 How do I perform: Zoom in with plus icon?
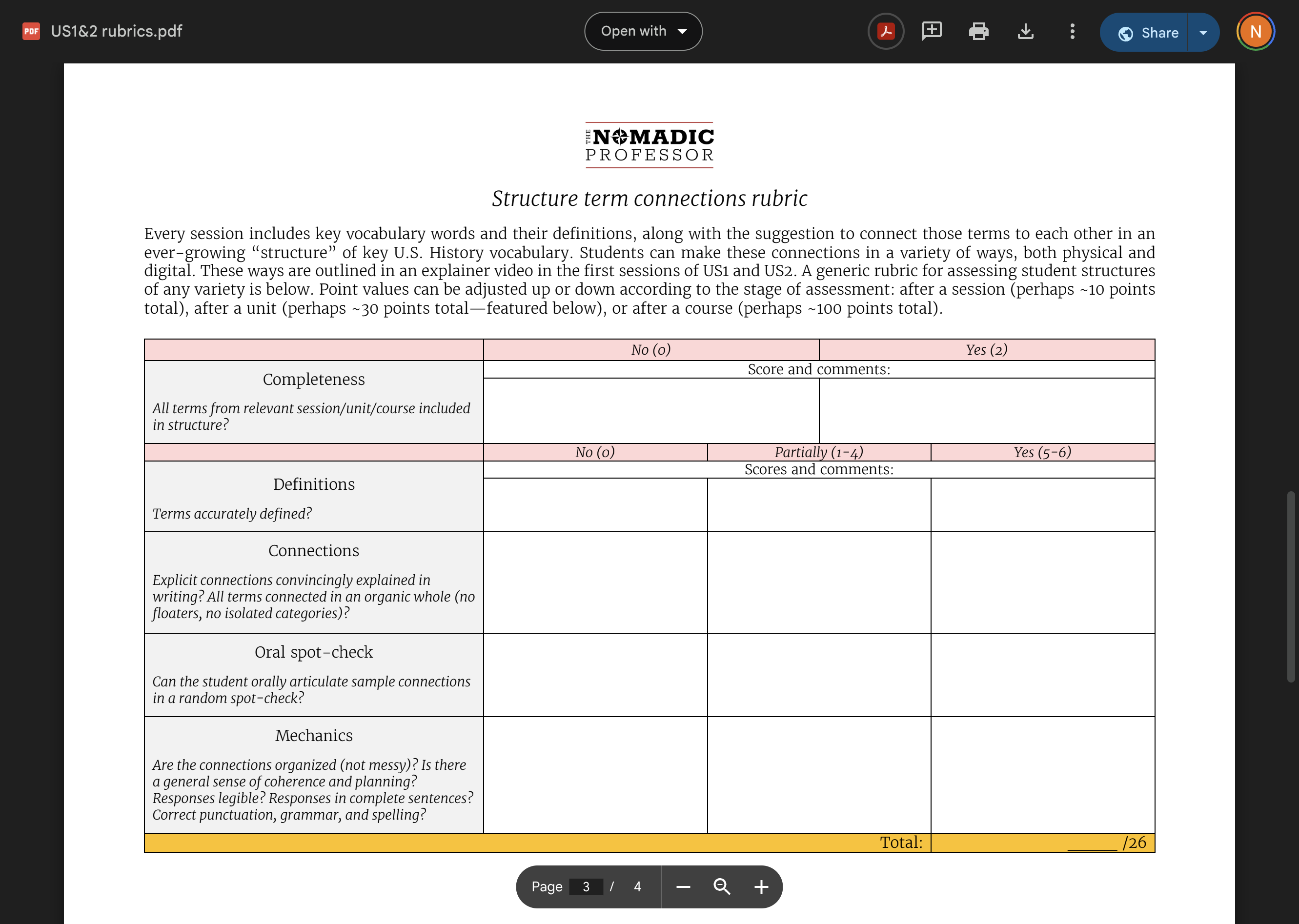pyautogui.click(x=761, y=886)
